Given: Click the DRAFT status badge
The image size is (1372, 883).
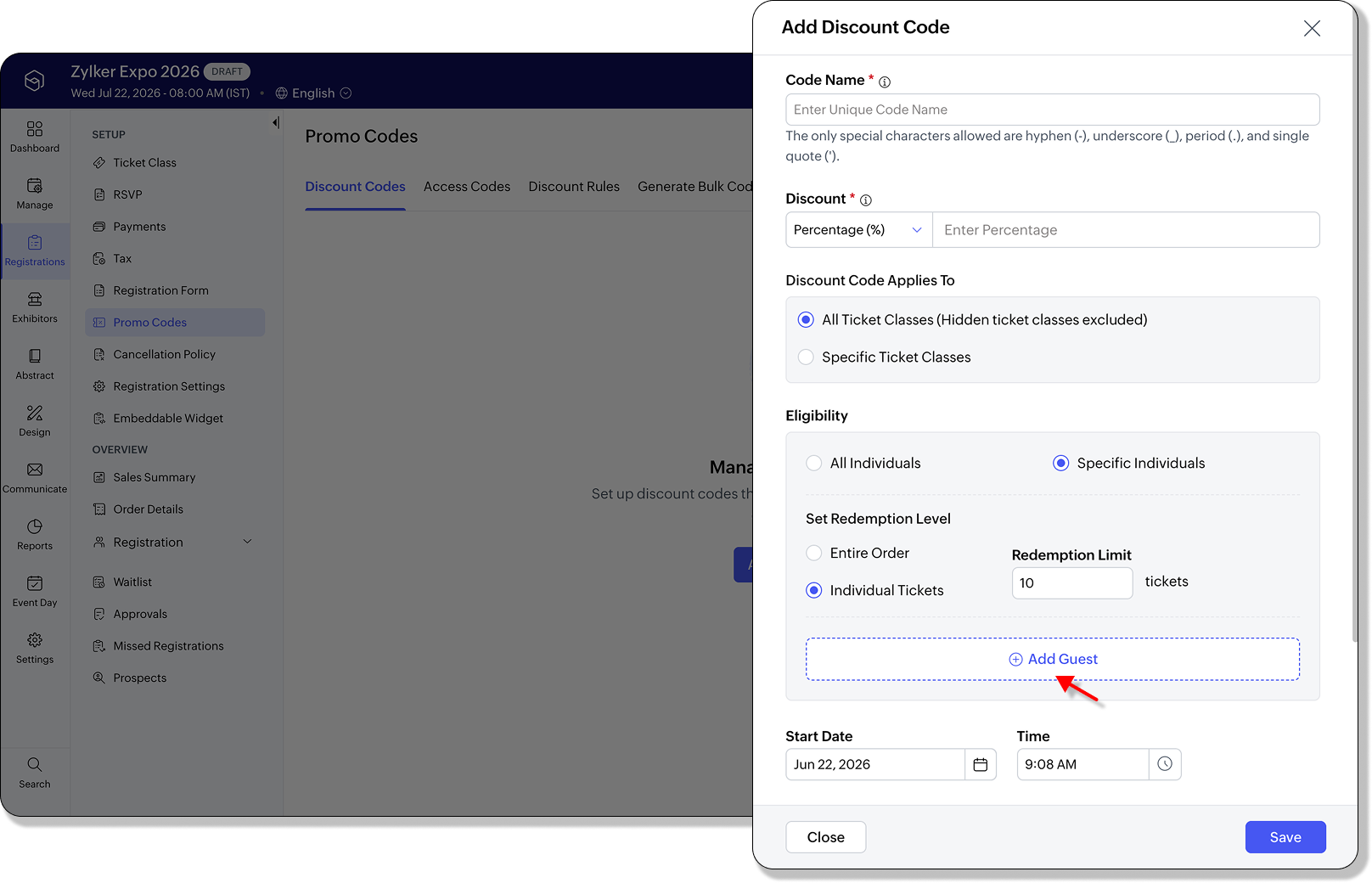Looking at the screenshot, I should click(227, 72).
